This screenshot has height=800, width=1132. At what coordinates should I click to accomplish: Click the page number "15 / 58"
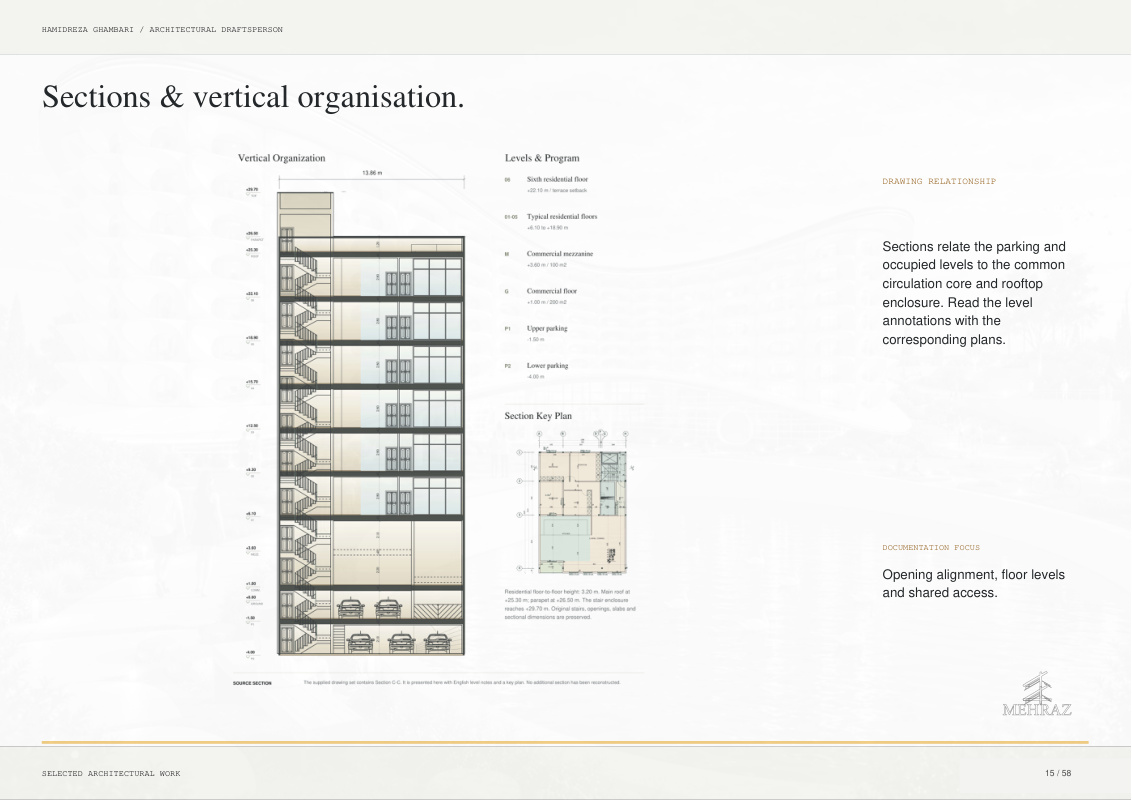click(x=1058, y=773)
